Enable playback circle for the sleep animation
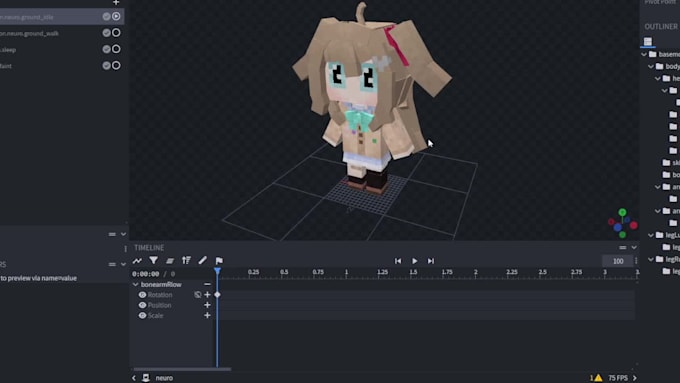 [x=116, y=49]
